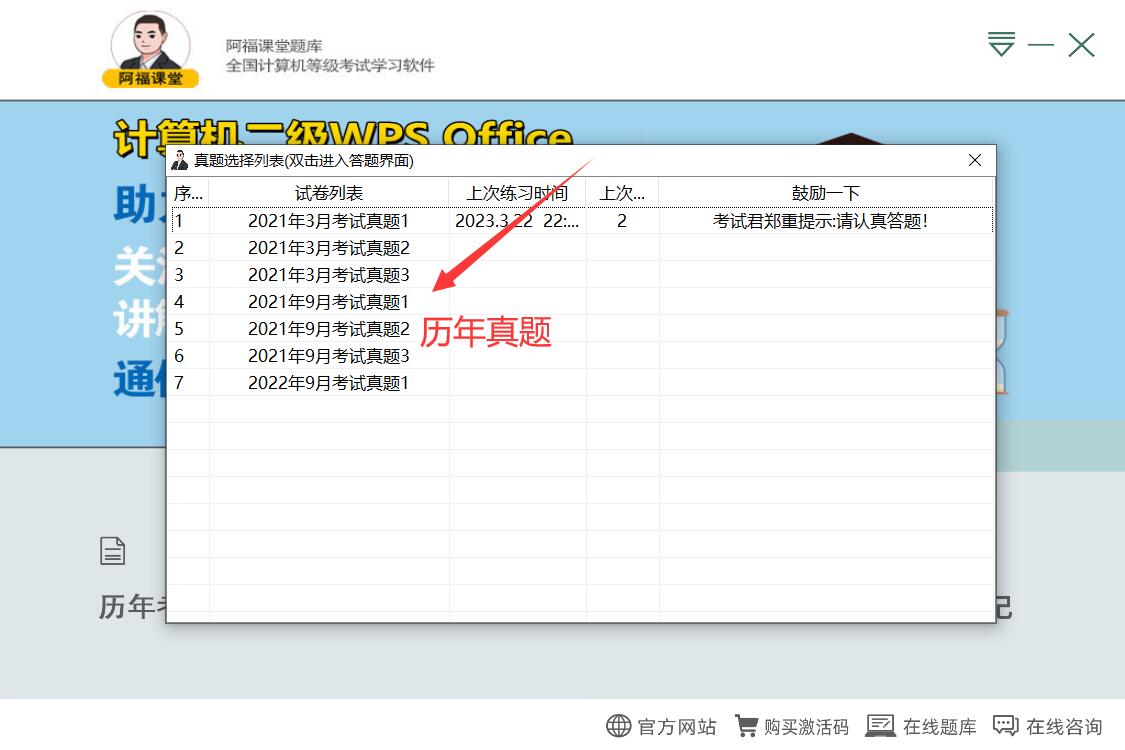
Task: Click the 试卷列表 column header
Action: 330,193
